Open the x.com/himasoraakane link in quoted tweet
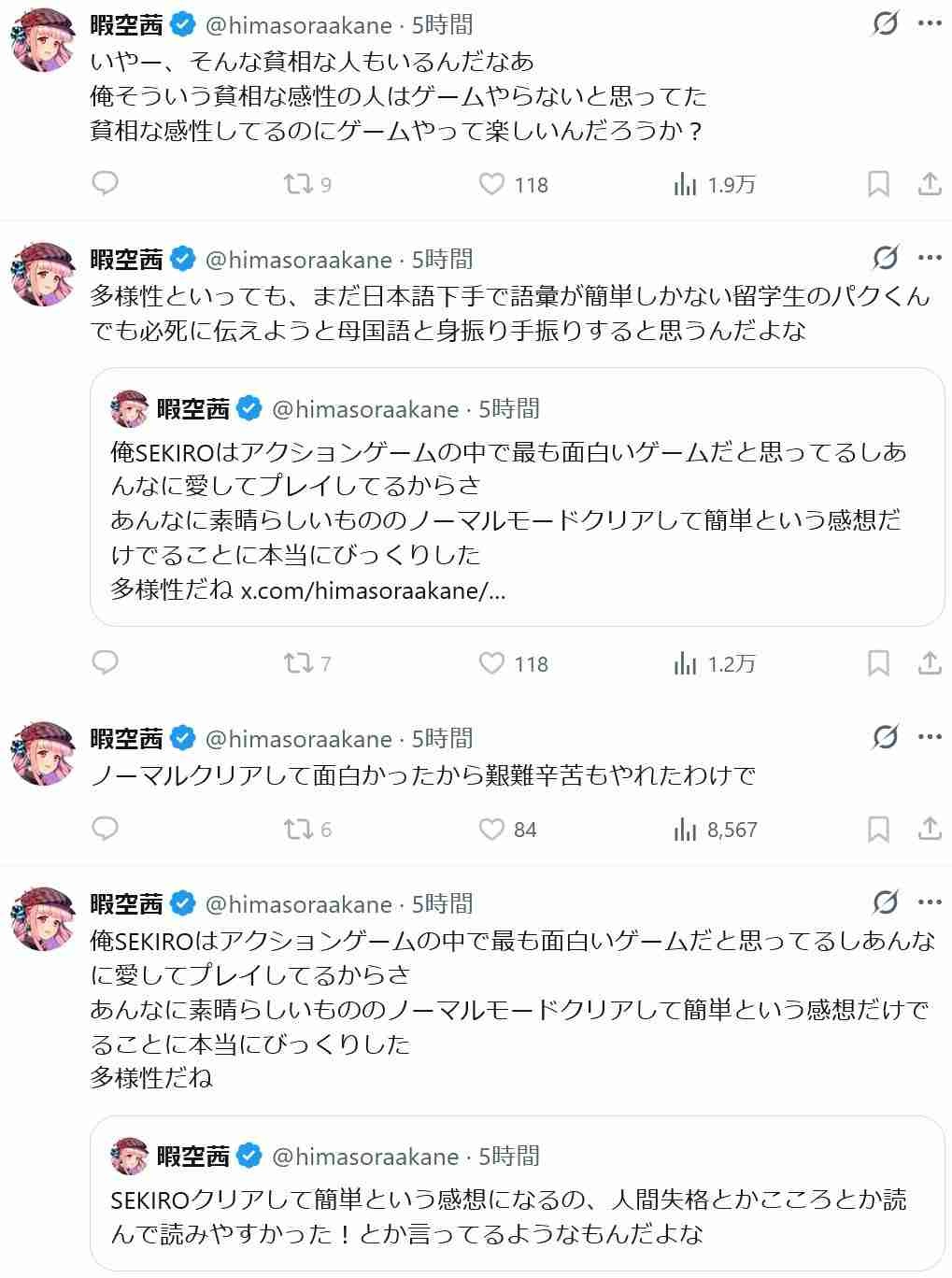The height and width of the screenshot is (1278, 952). [374, 590]
